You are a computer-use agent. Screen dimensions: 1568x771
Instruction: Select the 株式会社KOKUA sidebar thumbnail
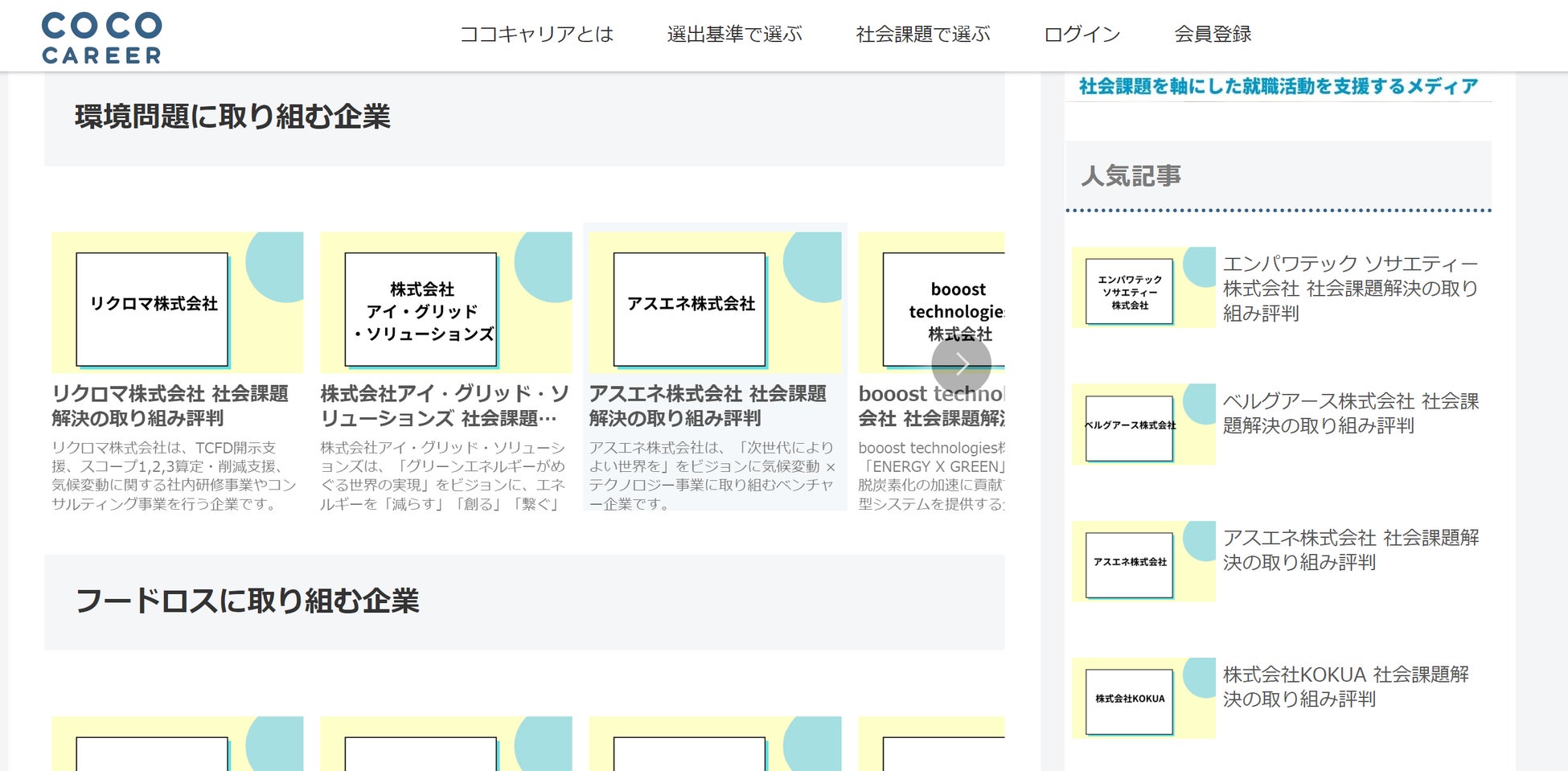pyautogui.click(x=1143, y=698)
